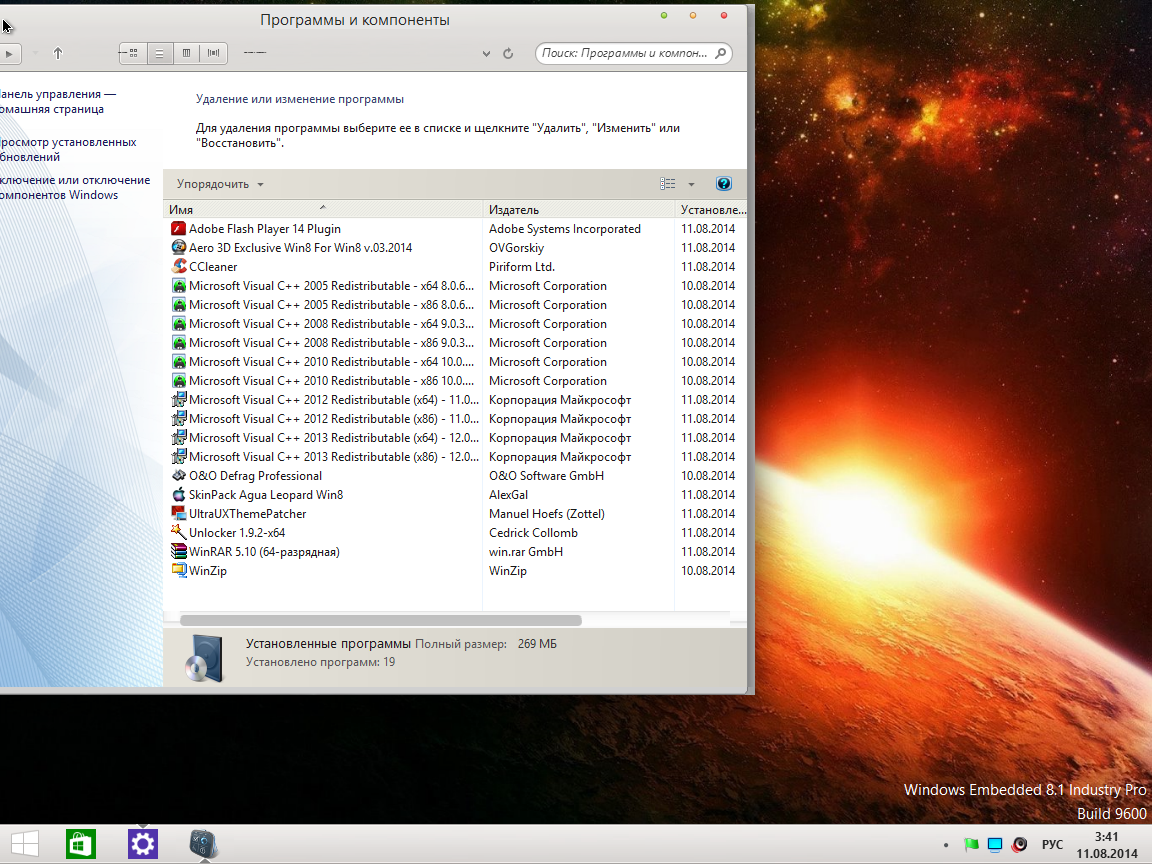Screen dimensions: 1152x864
Task: Click publisher Cedrick Collomb cell
Action: 533,533
